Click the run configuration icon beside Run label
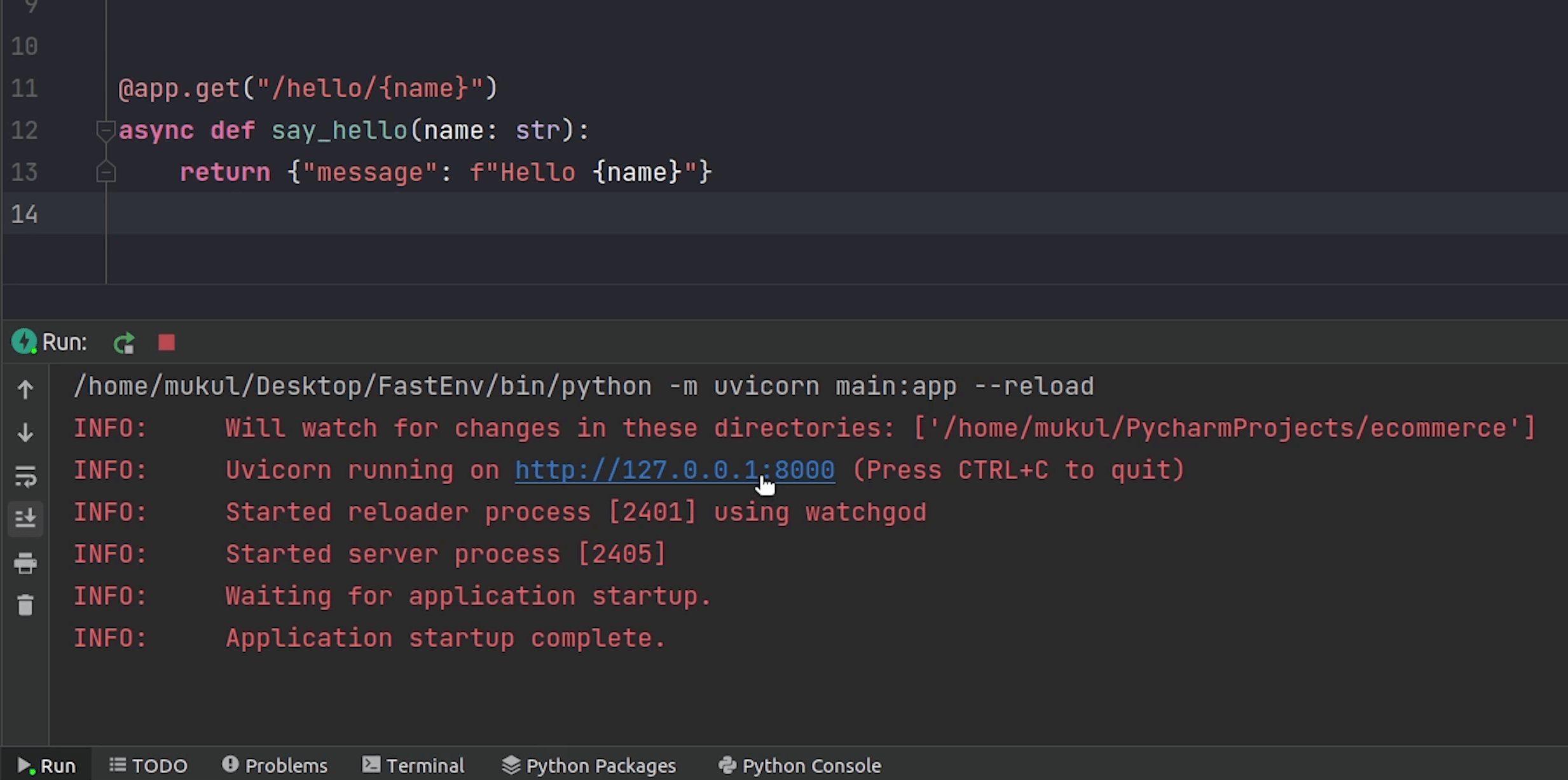The height and width of the screenshot is (780, 1568). point(24,342)
